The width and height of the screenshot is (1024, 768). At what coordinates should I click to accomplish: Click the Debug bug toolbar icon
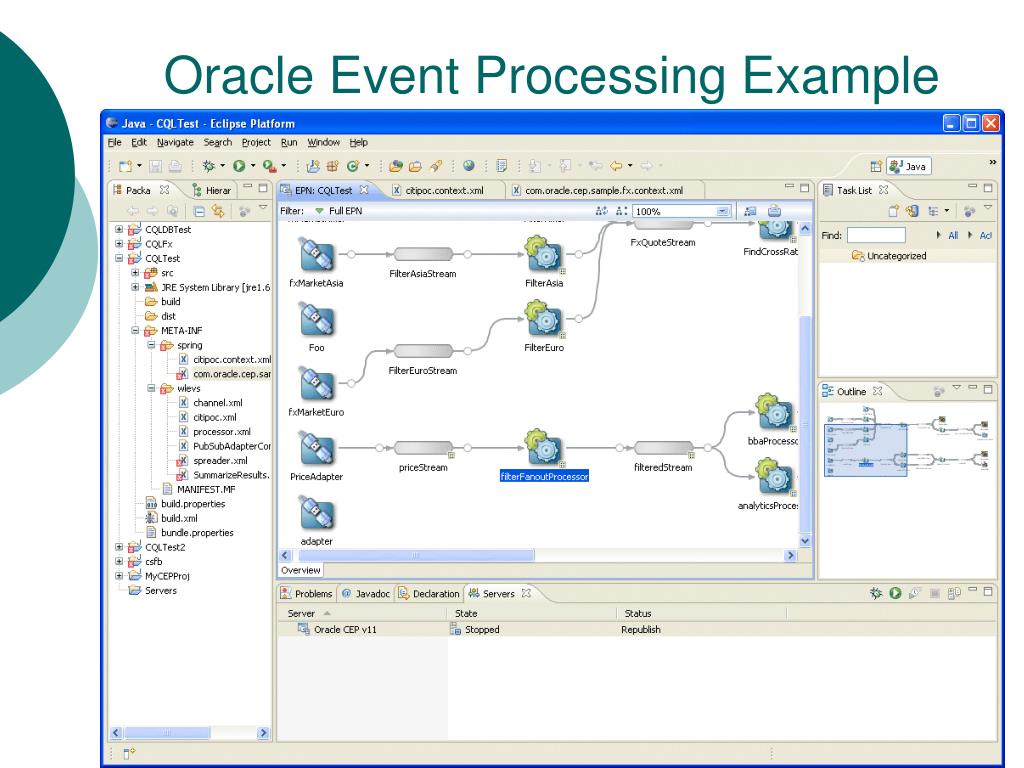[x=208, y=166]
